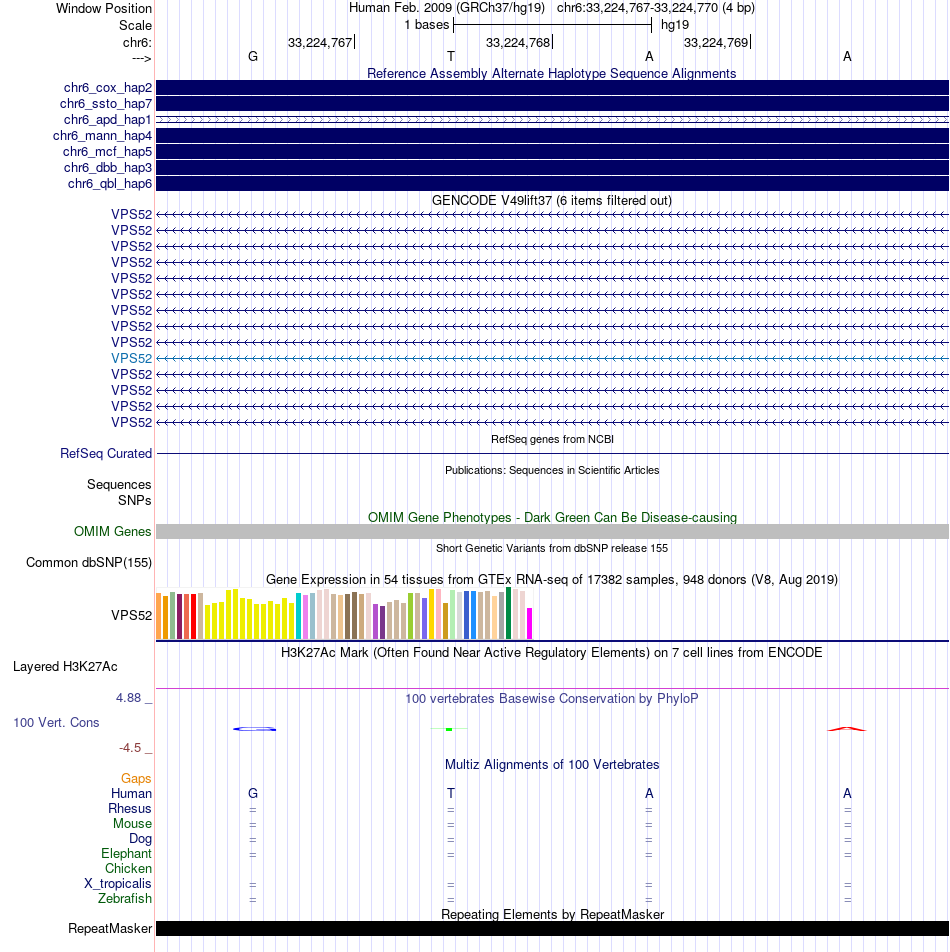Open '100 vertebrates Basewise Conservation by PhyloP' title
This screenshot has width=950, height=952.
tap(551, 699)
